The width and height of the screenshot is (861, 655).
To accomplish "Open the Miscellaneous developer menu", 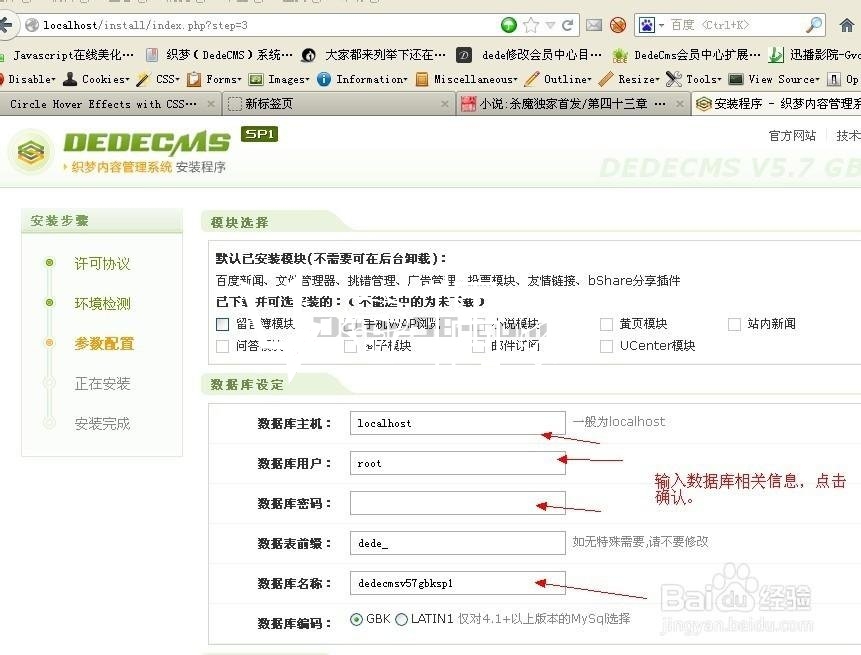I will click(467, 79).
